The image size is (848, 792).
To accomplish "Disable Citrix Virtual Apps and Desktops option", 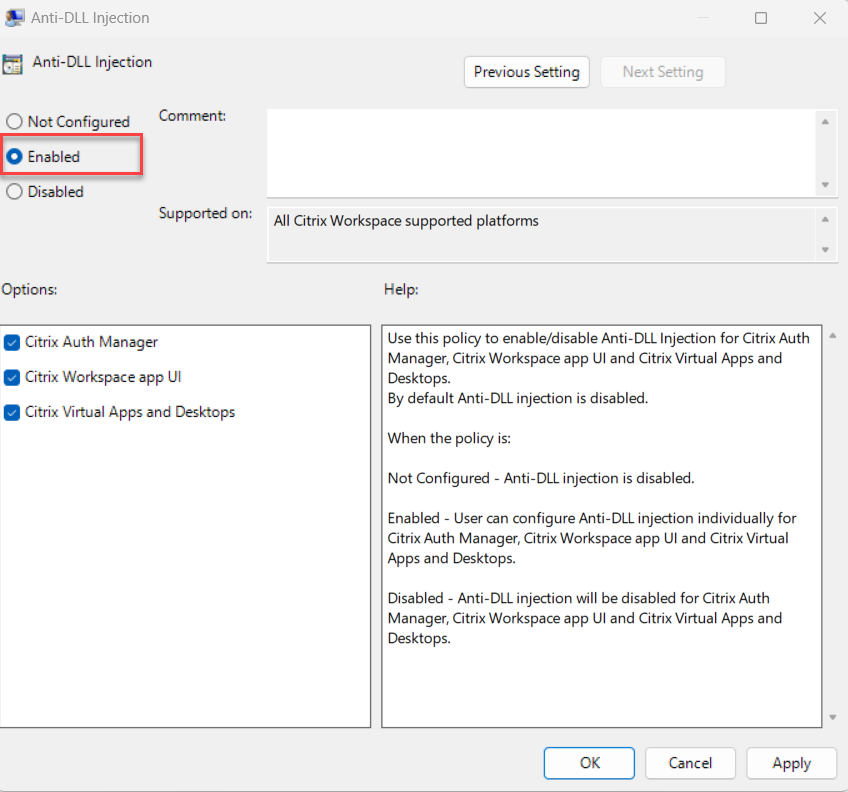I will [x=12, y=413].
